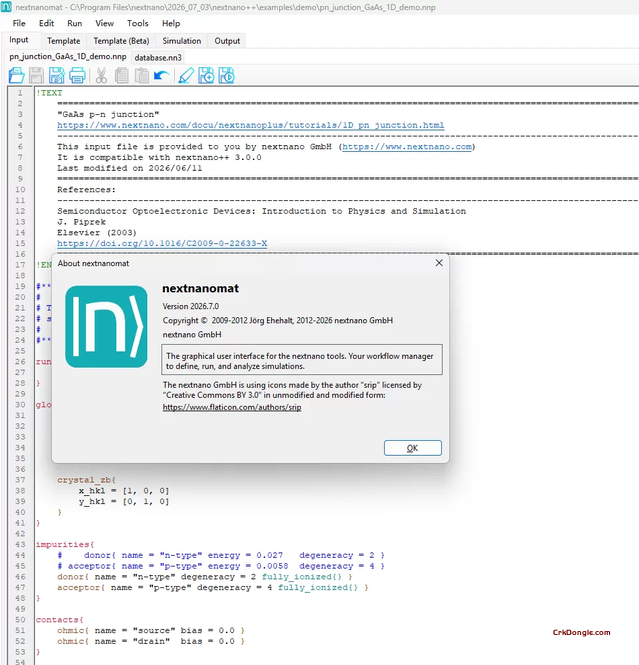Switch to the Input tab
This screenshot has width=639, height=665.
click(19, 40)
